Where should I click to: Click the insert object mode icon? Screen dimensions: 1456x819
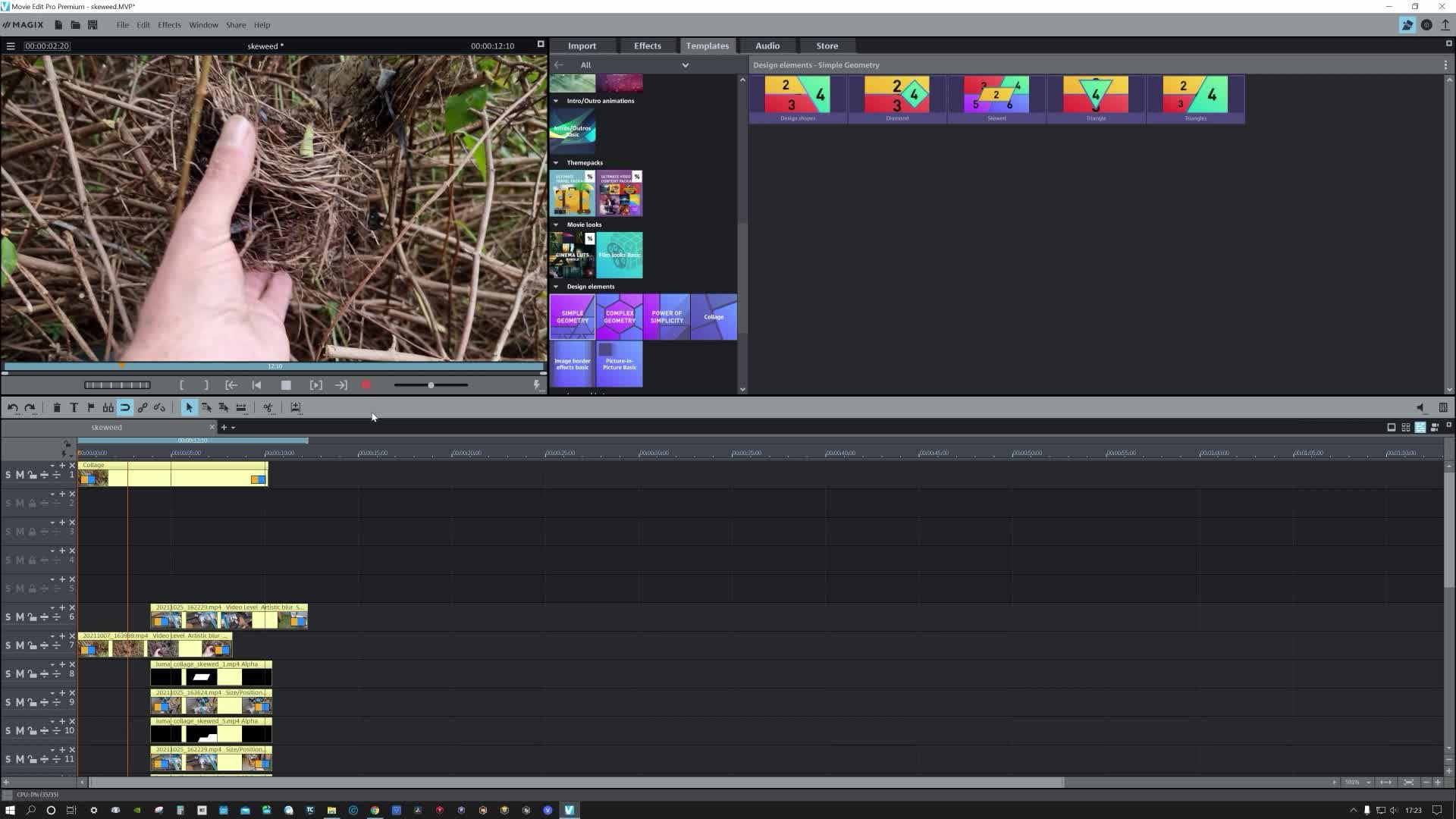click(296, 408)
